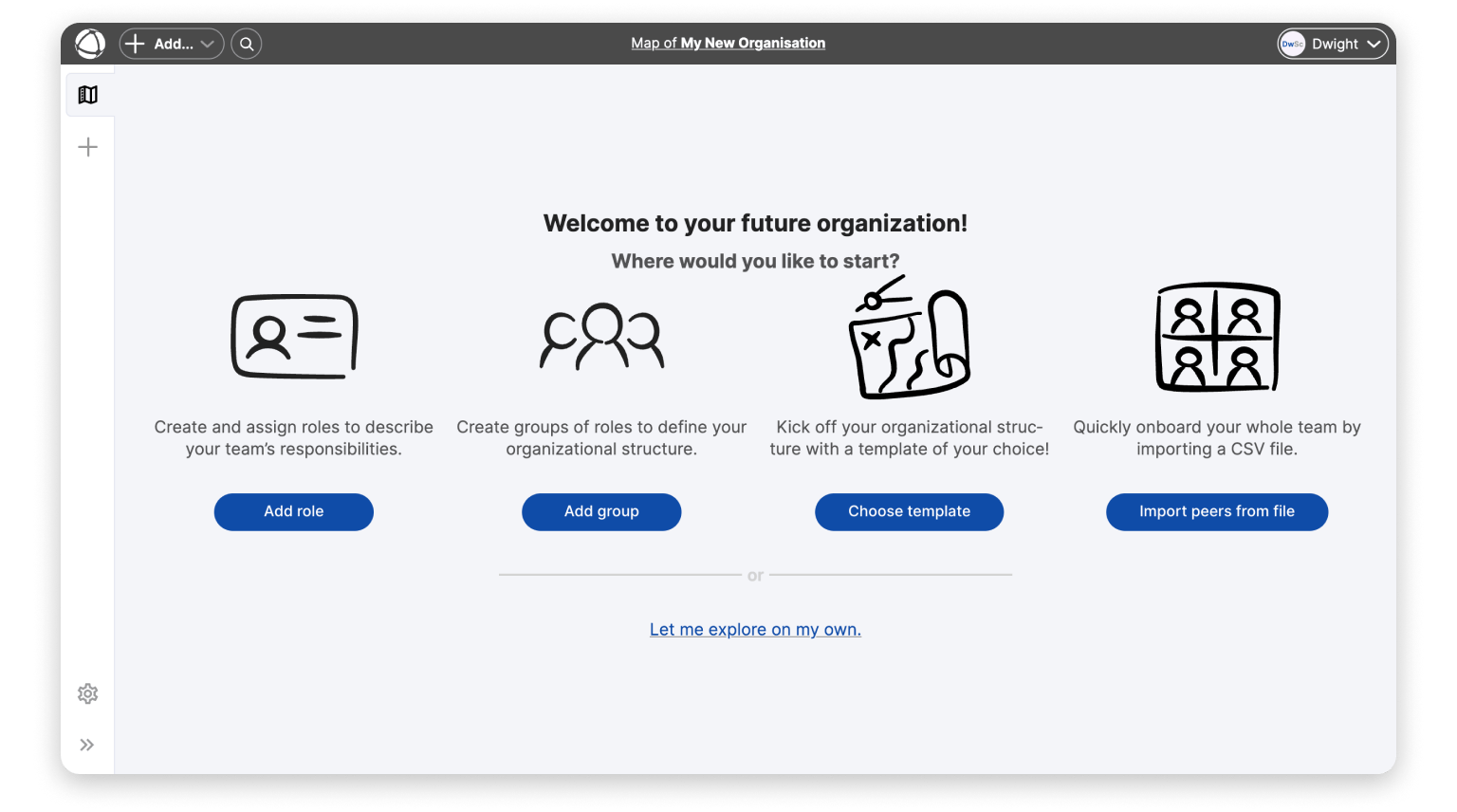The width and height of the screenshot is (1457, 812).
Task: Click Import peers from file button
Action: click(x=1216, y=511)
